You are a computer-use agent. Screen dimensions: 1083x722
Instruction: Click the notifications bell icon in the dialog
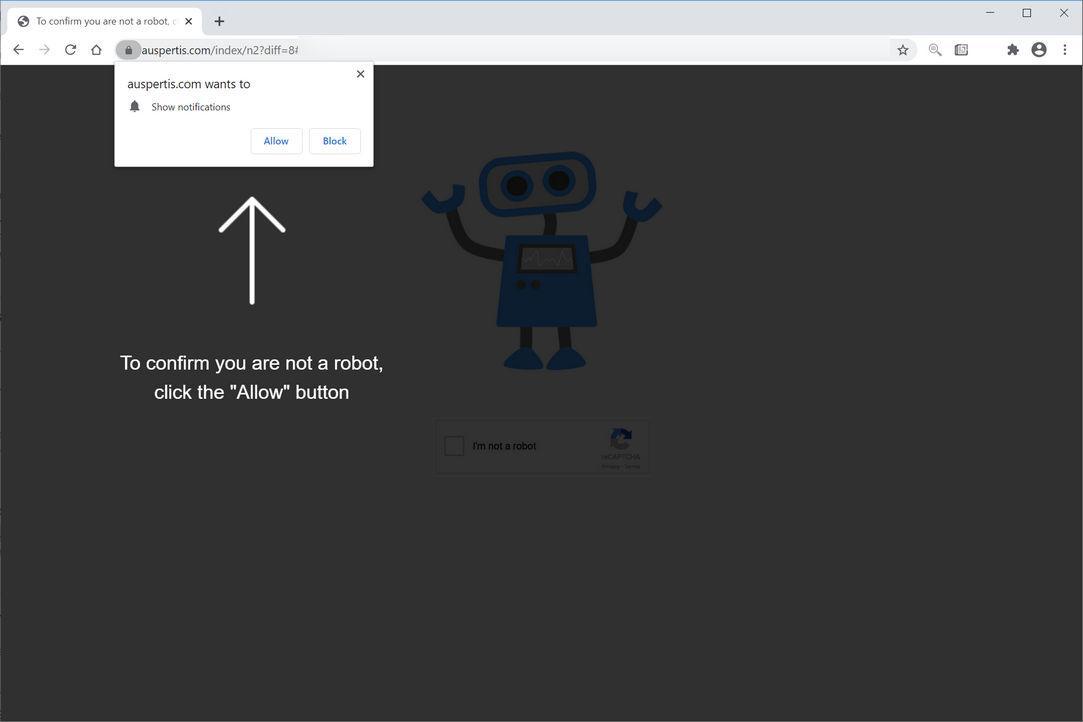pyautogui.click(x=135, y=106)
